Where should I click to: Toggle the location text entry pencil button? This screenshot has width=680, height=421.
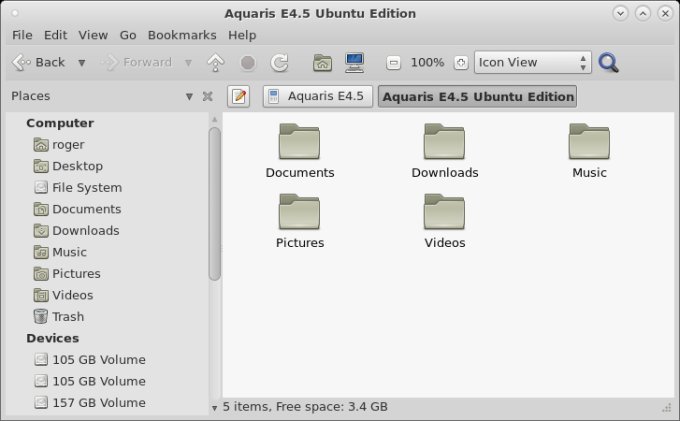238,97
